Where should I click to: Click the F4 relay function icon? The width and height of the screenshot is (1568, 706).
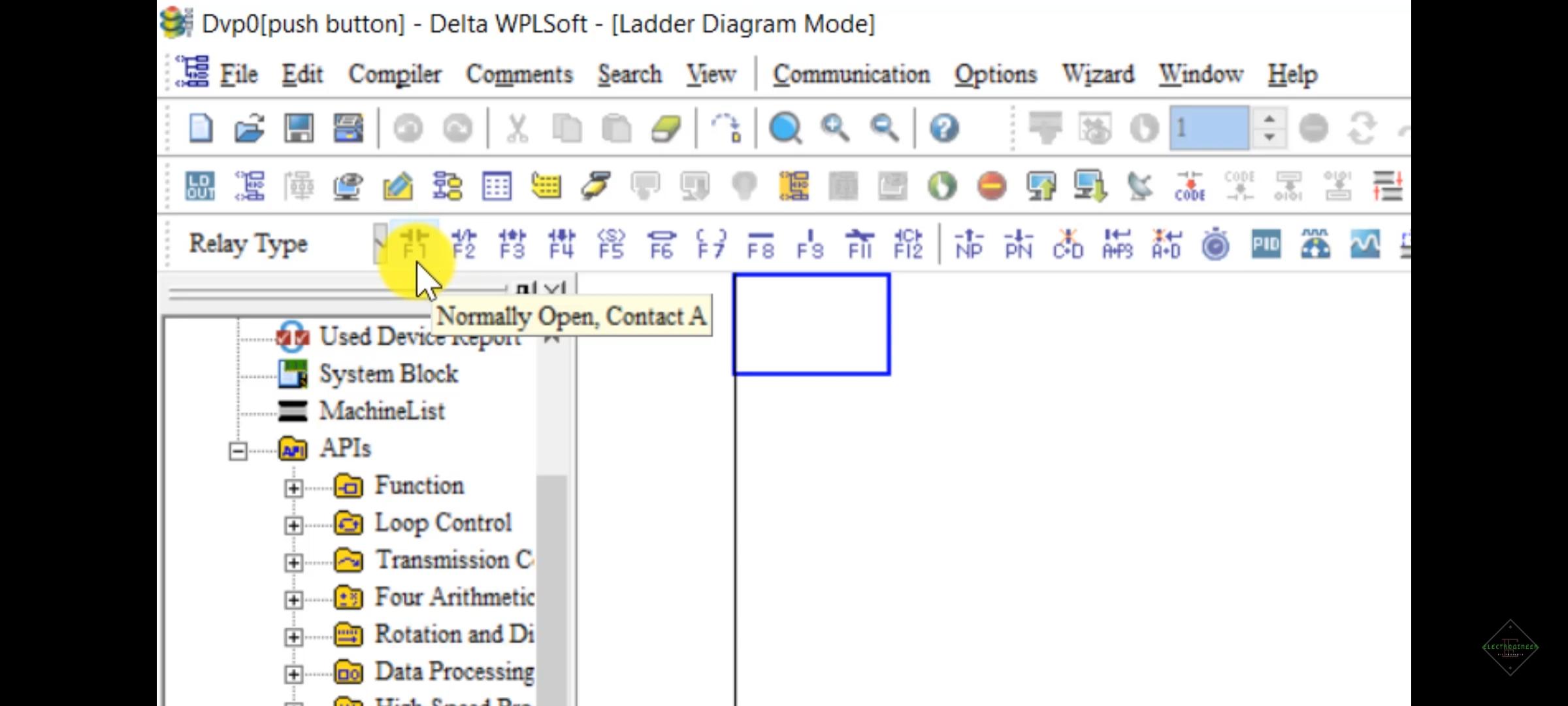561,245
